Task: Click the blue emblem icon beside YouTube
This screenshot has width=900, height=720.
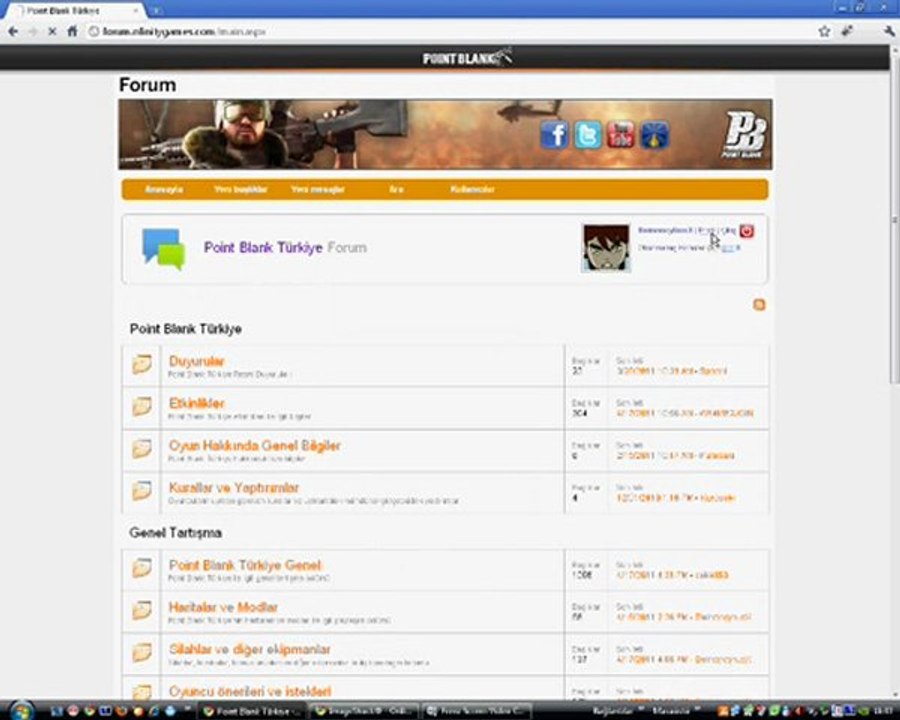Action: [x=655, y=135]
